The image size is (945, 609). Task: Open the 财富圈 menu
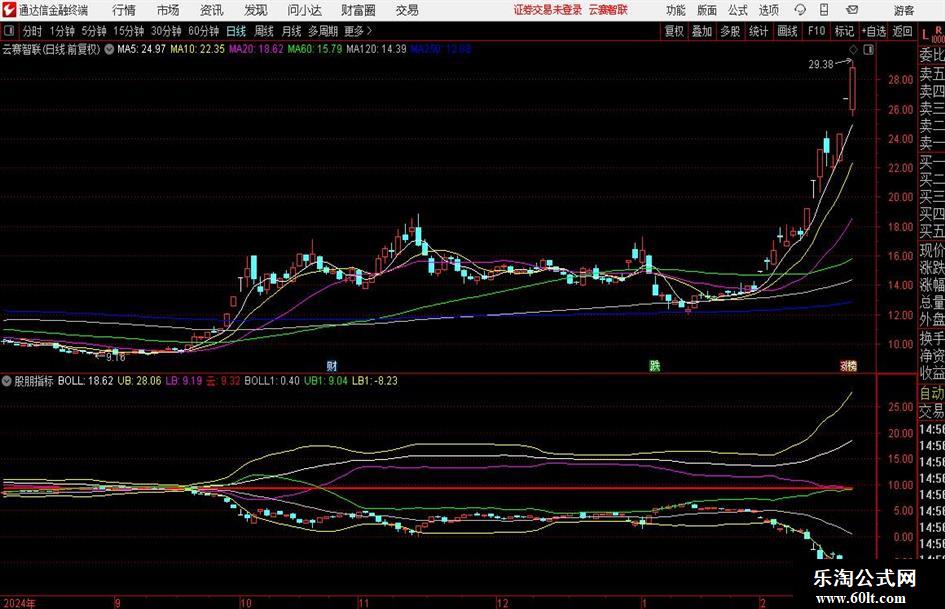(358, 10)
